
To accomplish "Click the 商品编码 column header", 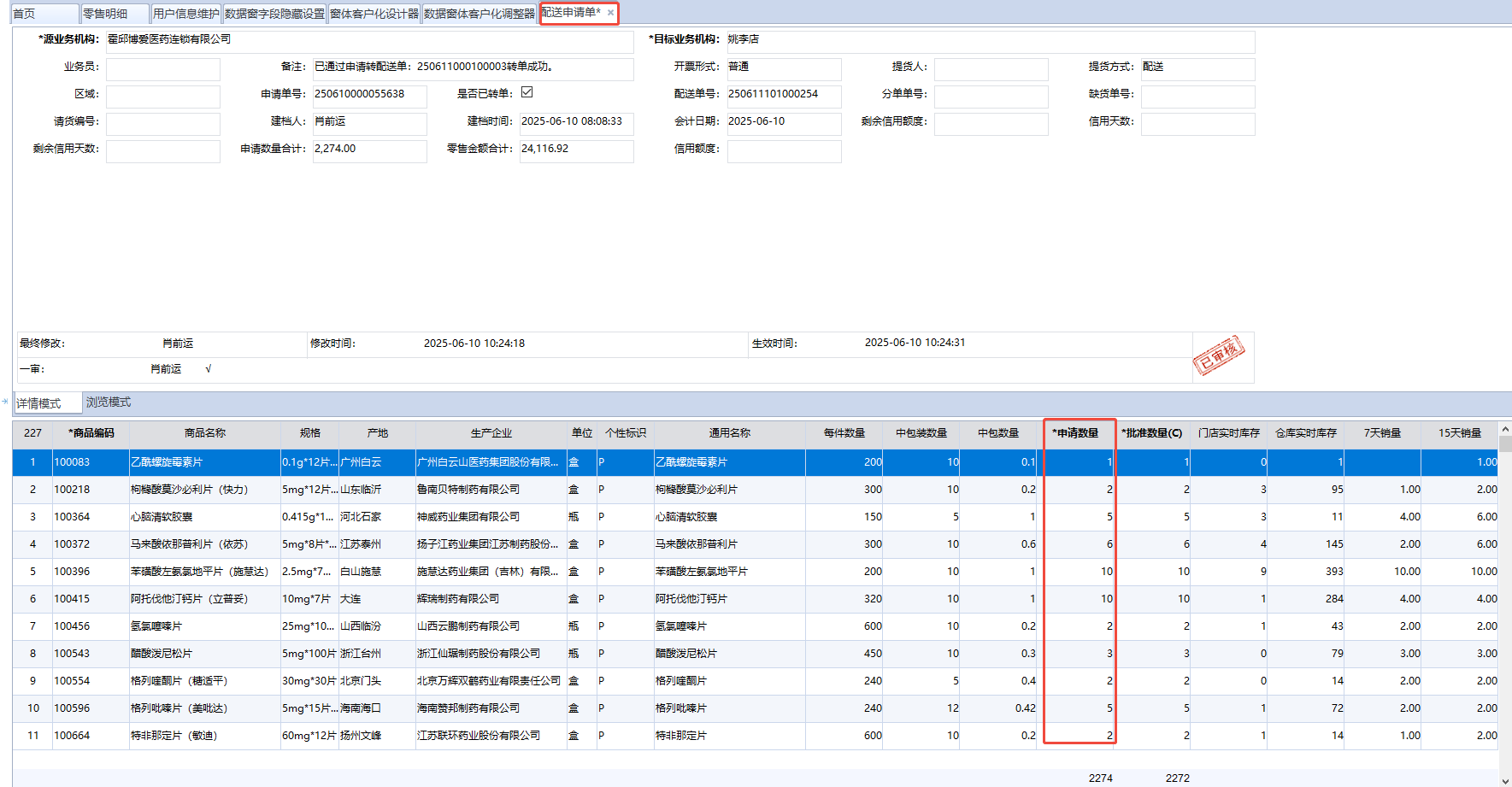I will pos(91,433).
